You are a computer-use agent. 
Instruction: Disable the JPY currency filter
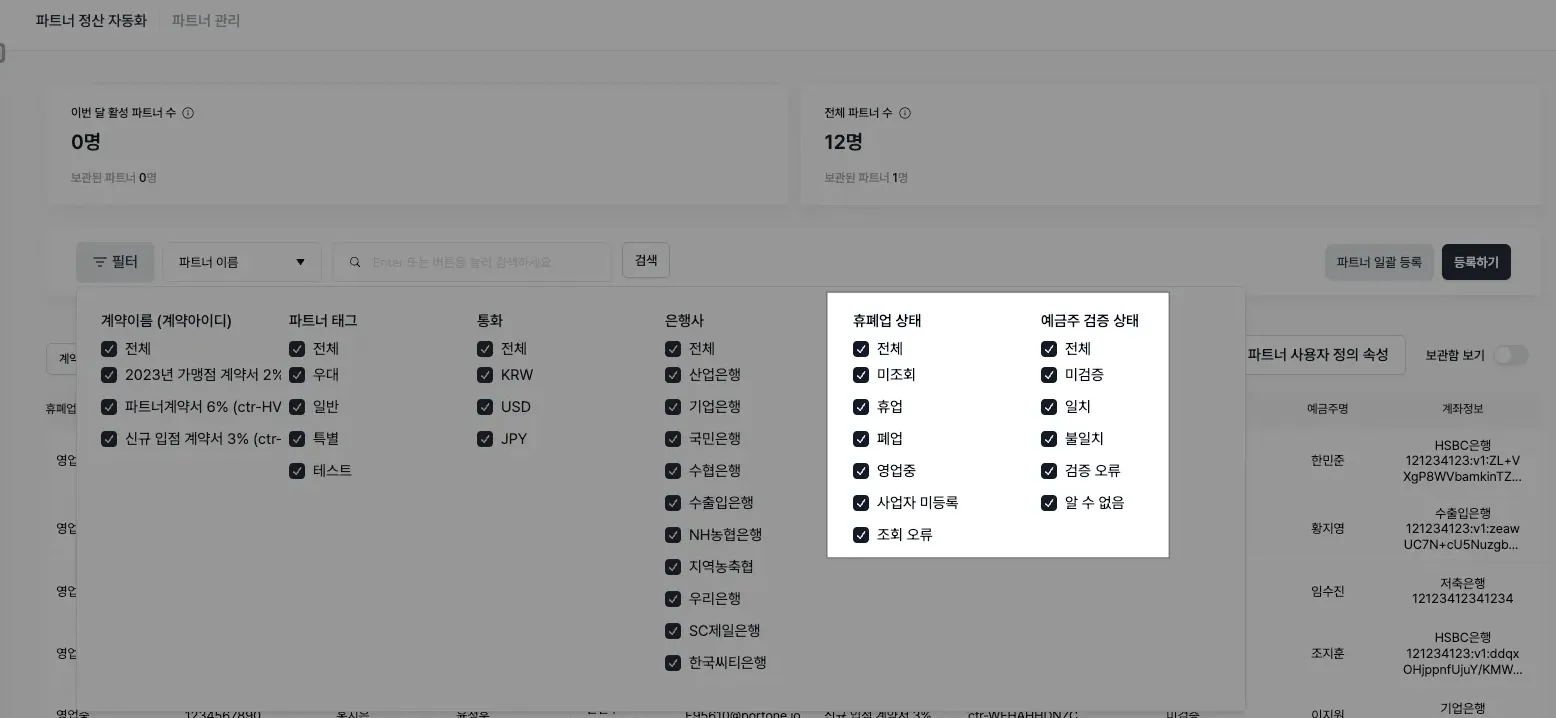485,438
